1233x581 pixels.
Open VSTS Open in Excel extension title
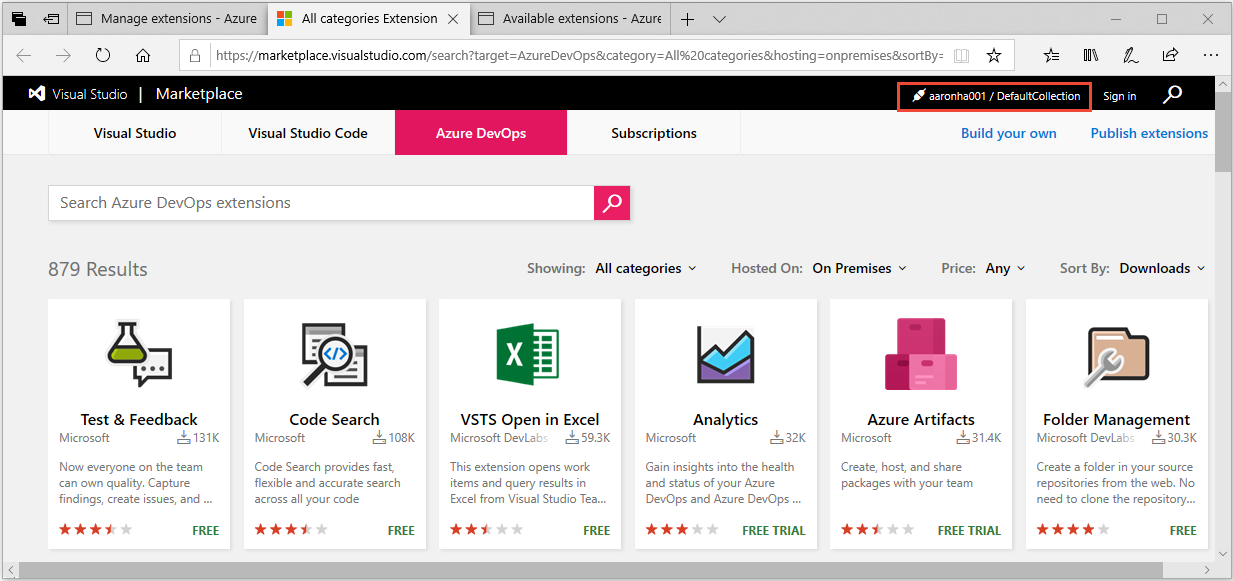pyautogui.click(x=530, y=420)
